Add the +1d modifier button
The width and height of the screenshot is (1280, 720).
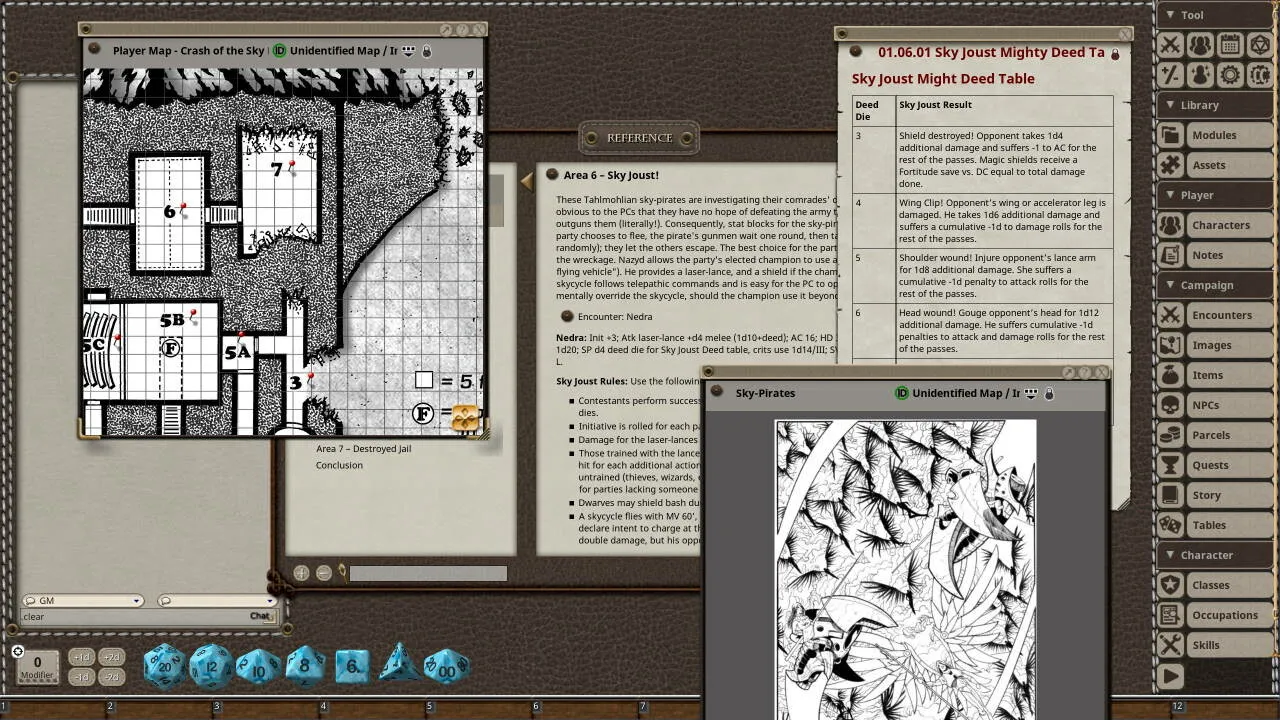click(x=82, y=657)
